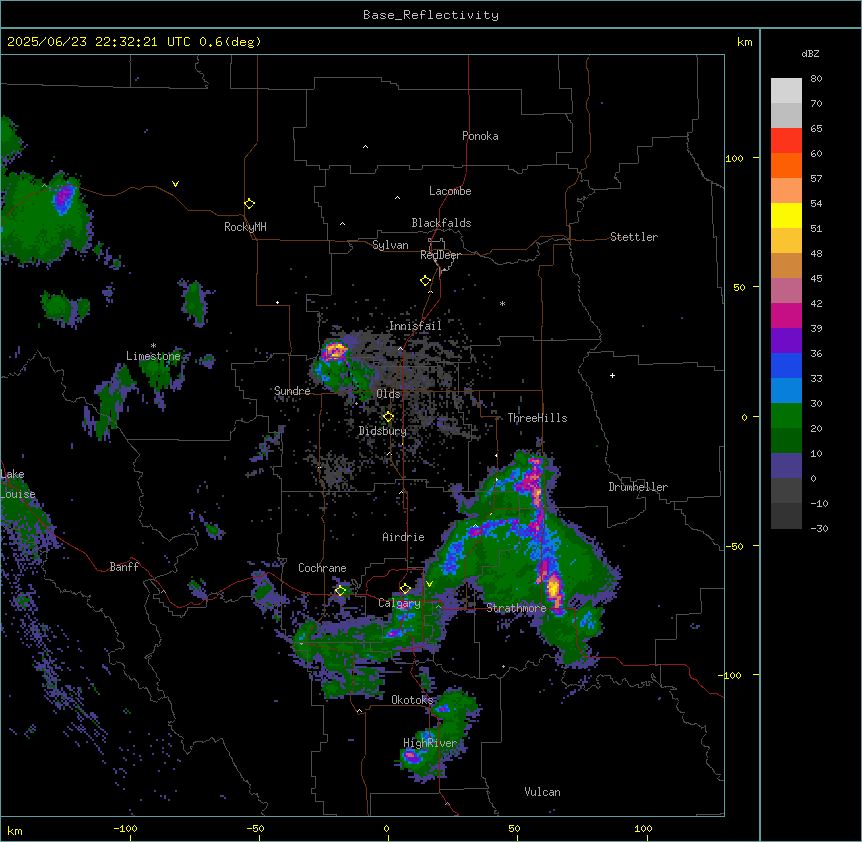Click the yellow diamond marker below RedDeer

425,280
